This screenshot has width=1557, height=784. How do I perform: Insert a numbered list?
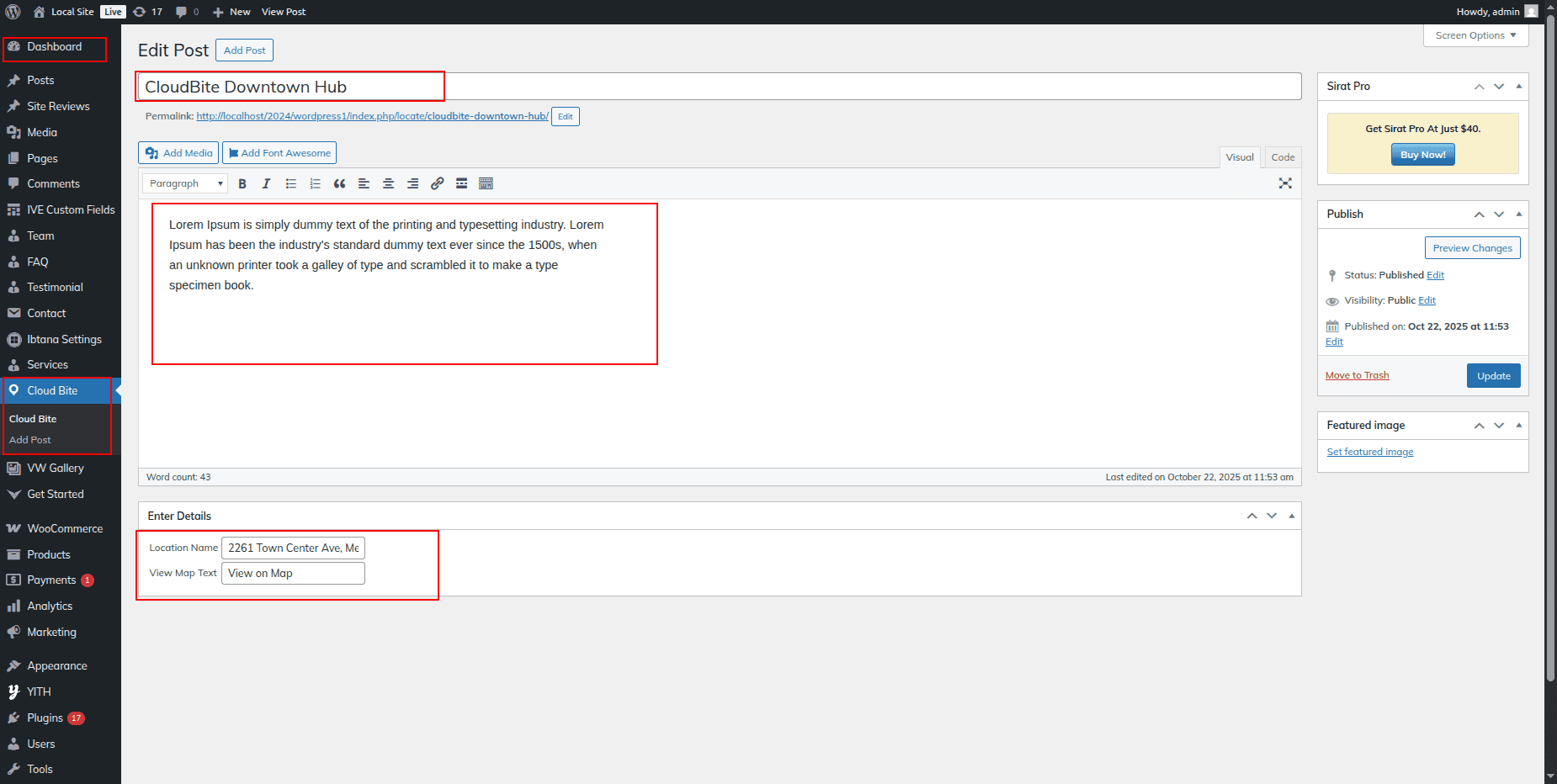315,183
